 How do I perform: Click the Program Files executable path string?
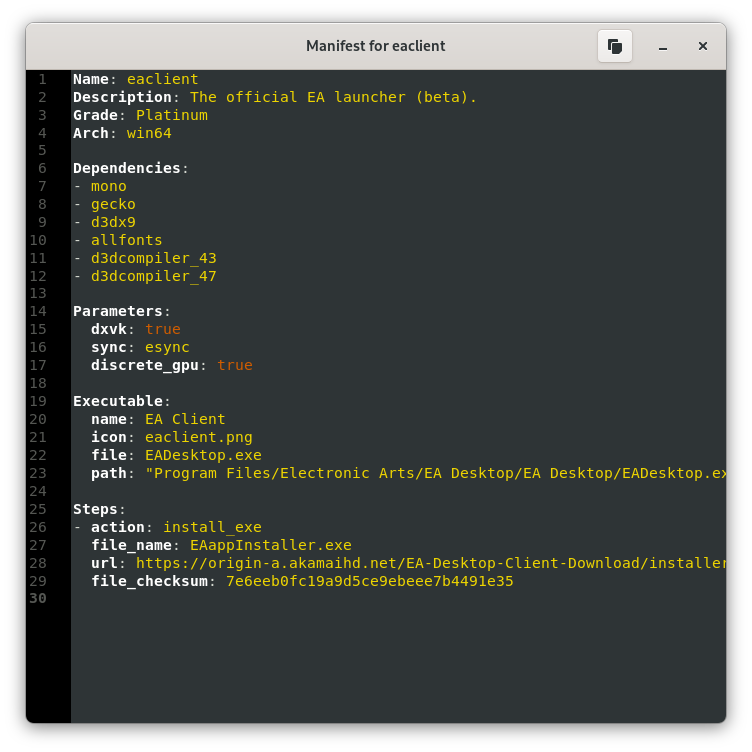tap(435, 473)
